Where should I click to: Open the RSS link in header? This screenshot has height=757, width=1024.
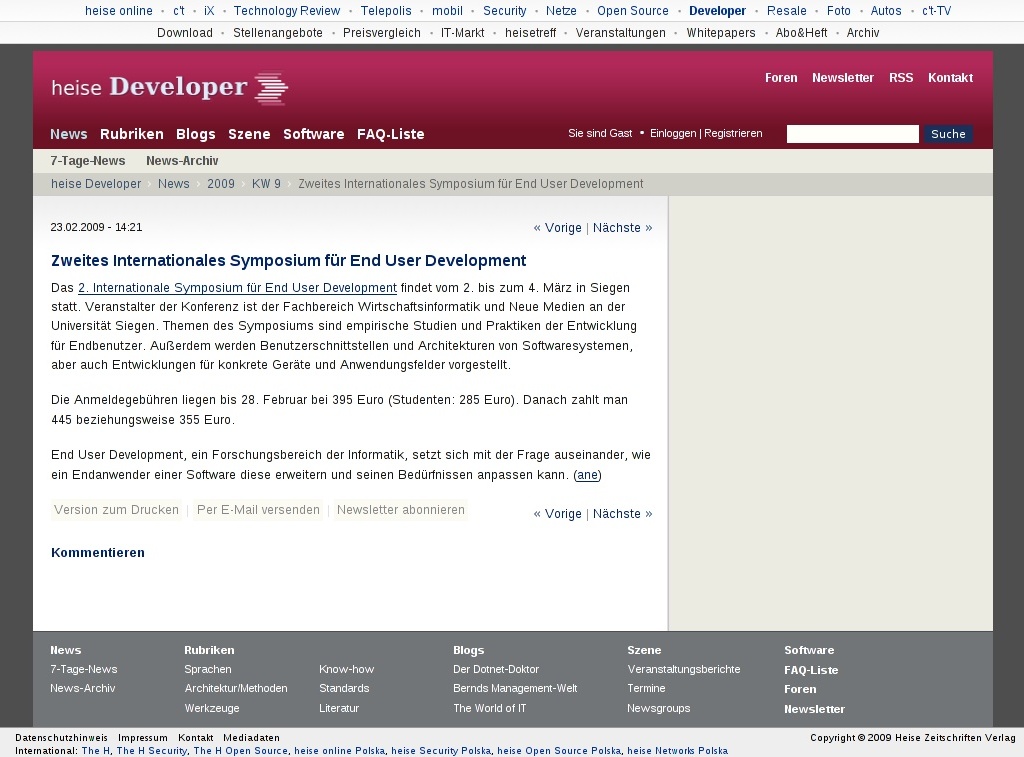click(901, 78)
